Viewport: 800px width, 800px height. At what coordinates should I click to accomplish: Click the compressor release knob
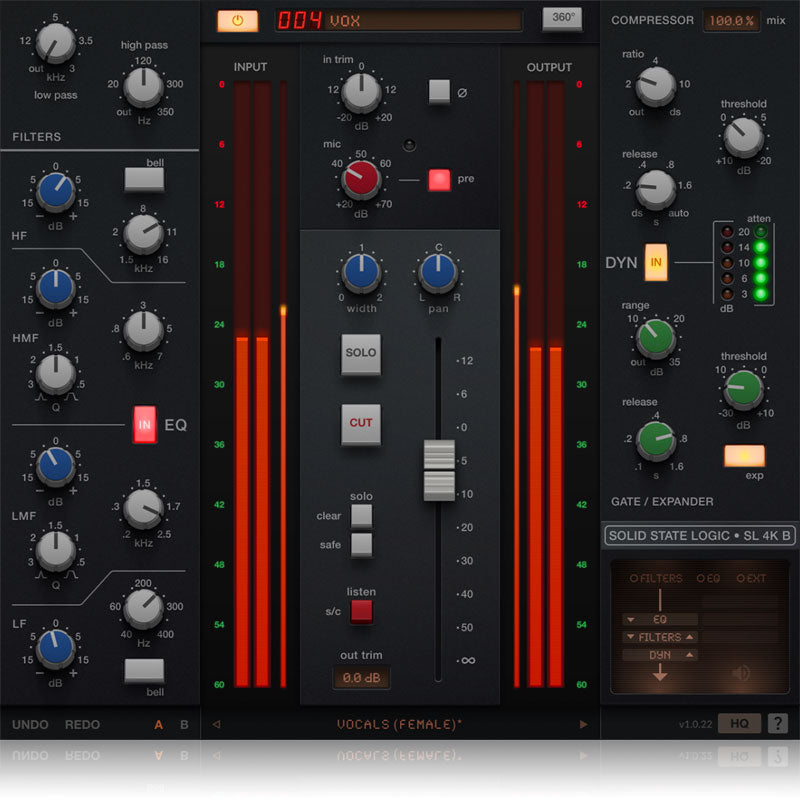point(656,189)
